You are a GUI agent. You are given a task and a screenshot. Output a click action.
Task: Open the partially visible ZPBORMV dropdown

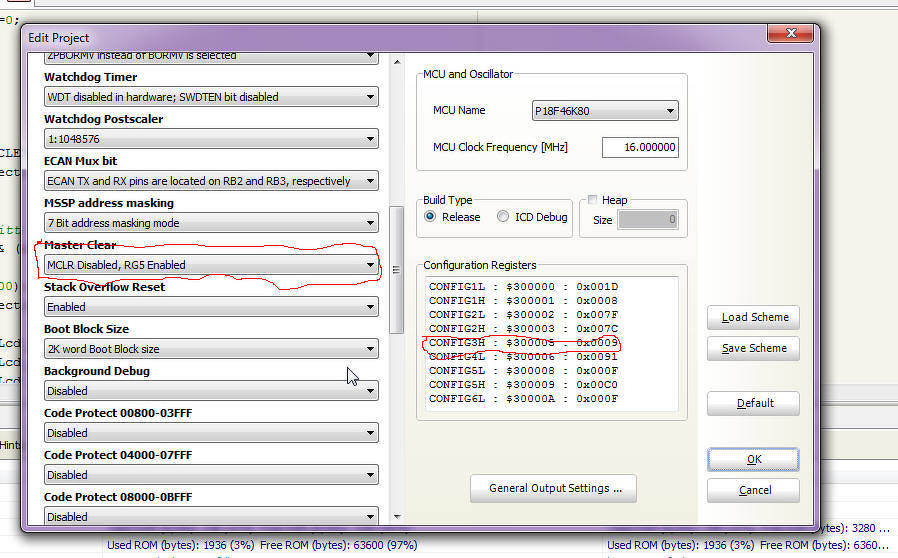point(211,57)
